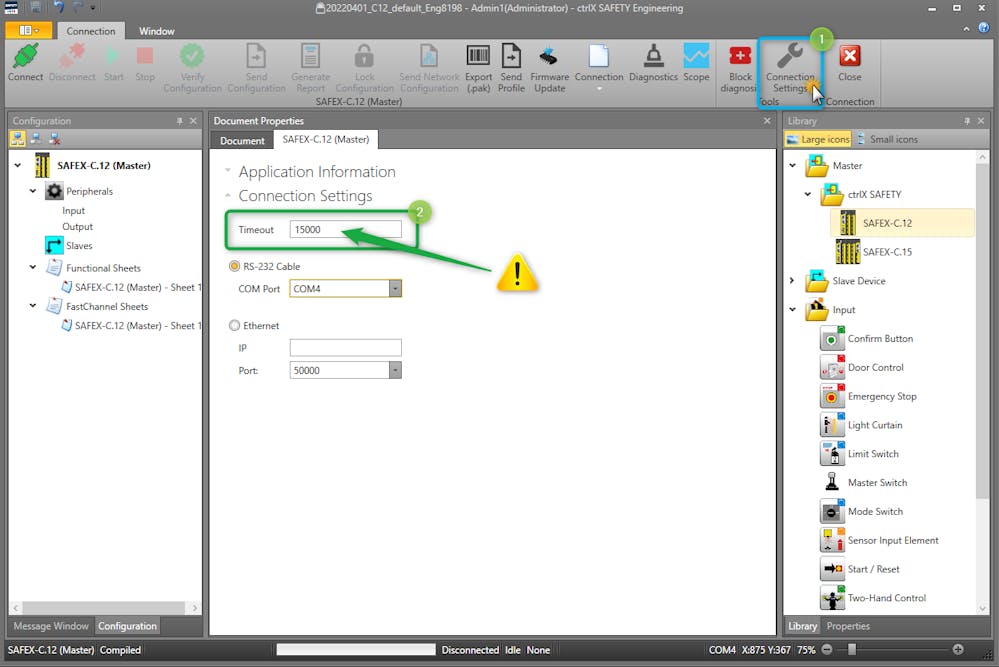Collapse Functional Sheets tree node

click(x=32, y=268)
